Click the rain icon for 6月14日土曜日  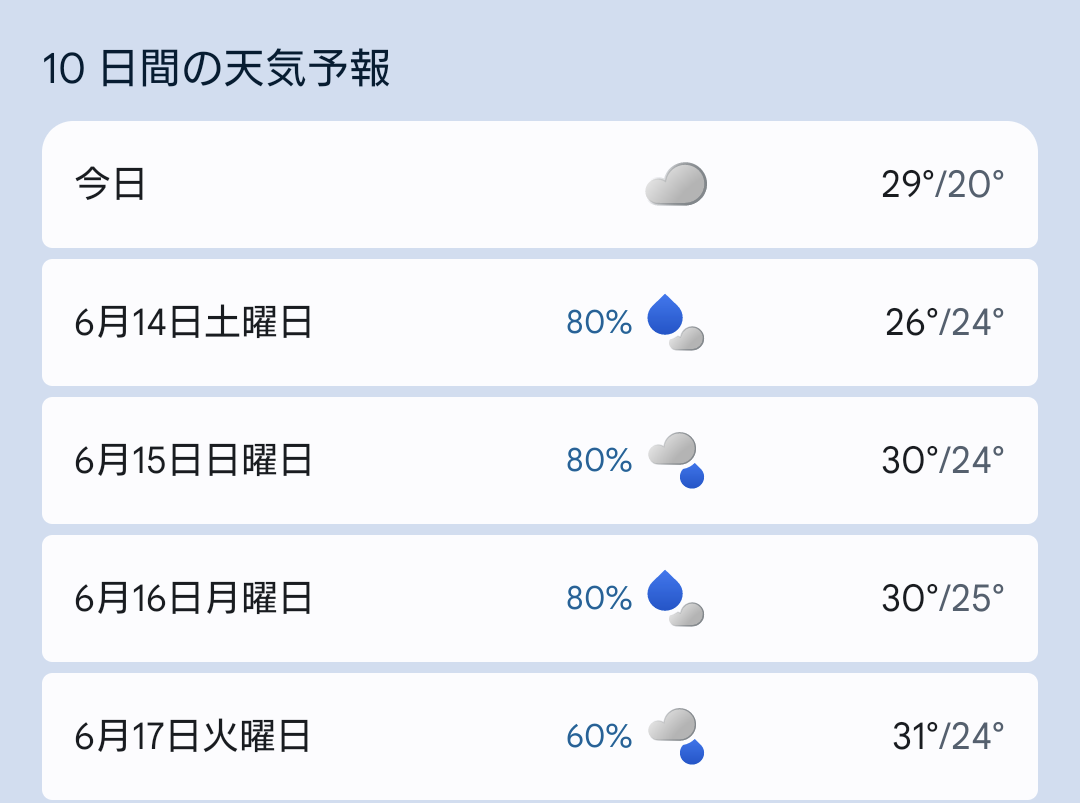(x=676, y=323)
